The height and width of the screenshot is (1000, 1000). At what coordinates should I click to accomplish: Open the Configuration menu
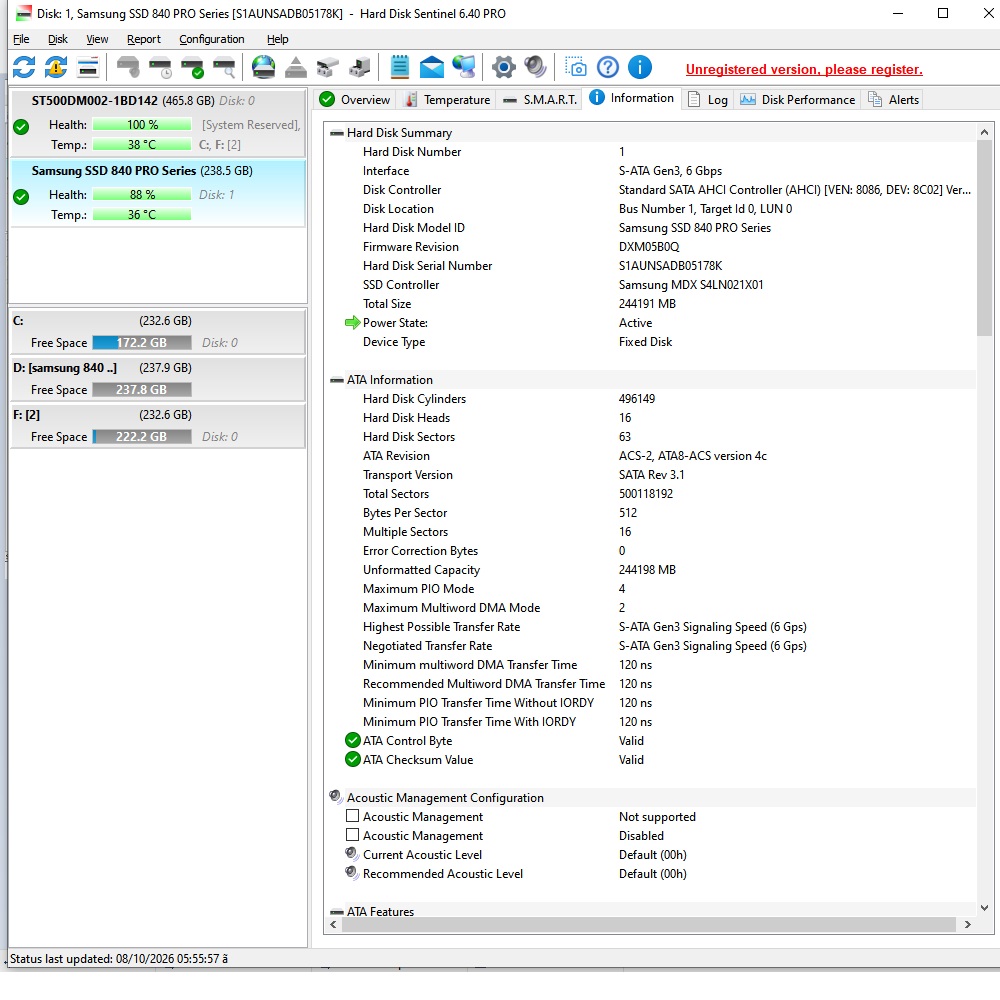[212, 39]
